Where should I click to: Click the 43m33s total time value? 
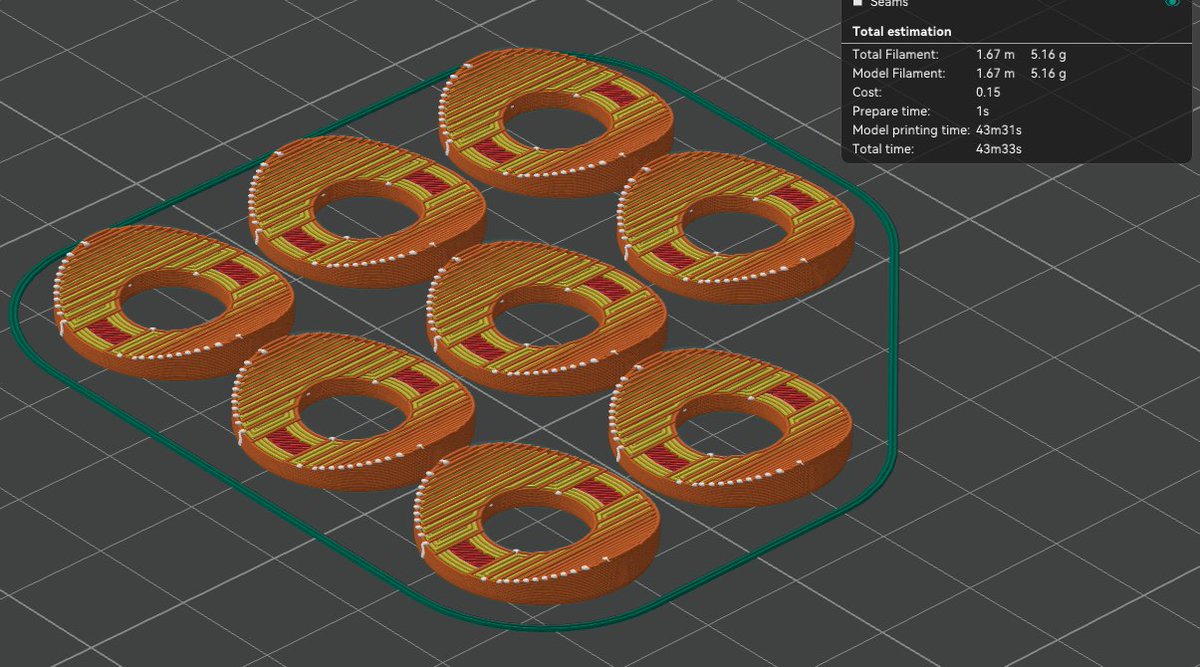click(x=998, y=149)
